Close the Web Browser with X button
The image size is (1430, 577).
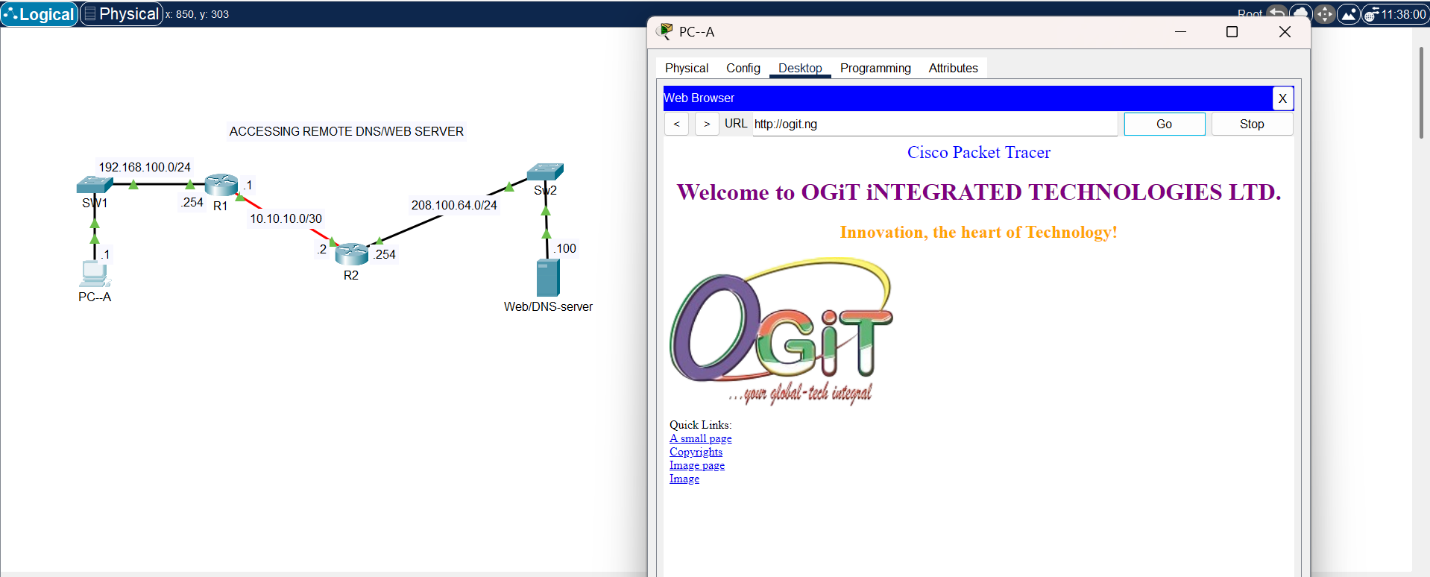(1282, 98)
